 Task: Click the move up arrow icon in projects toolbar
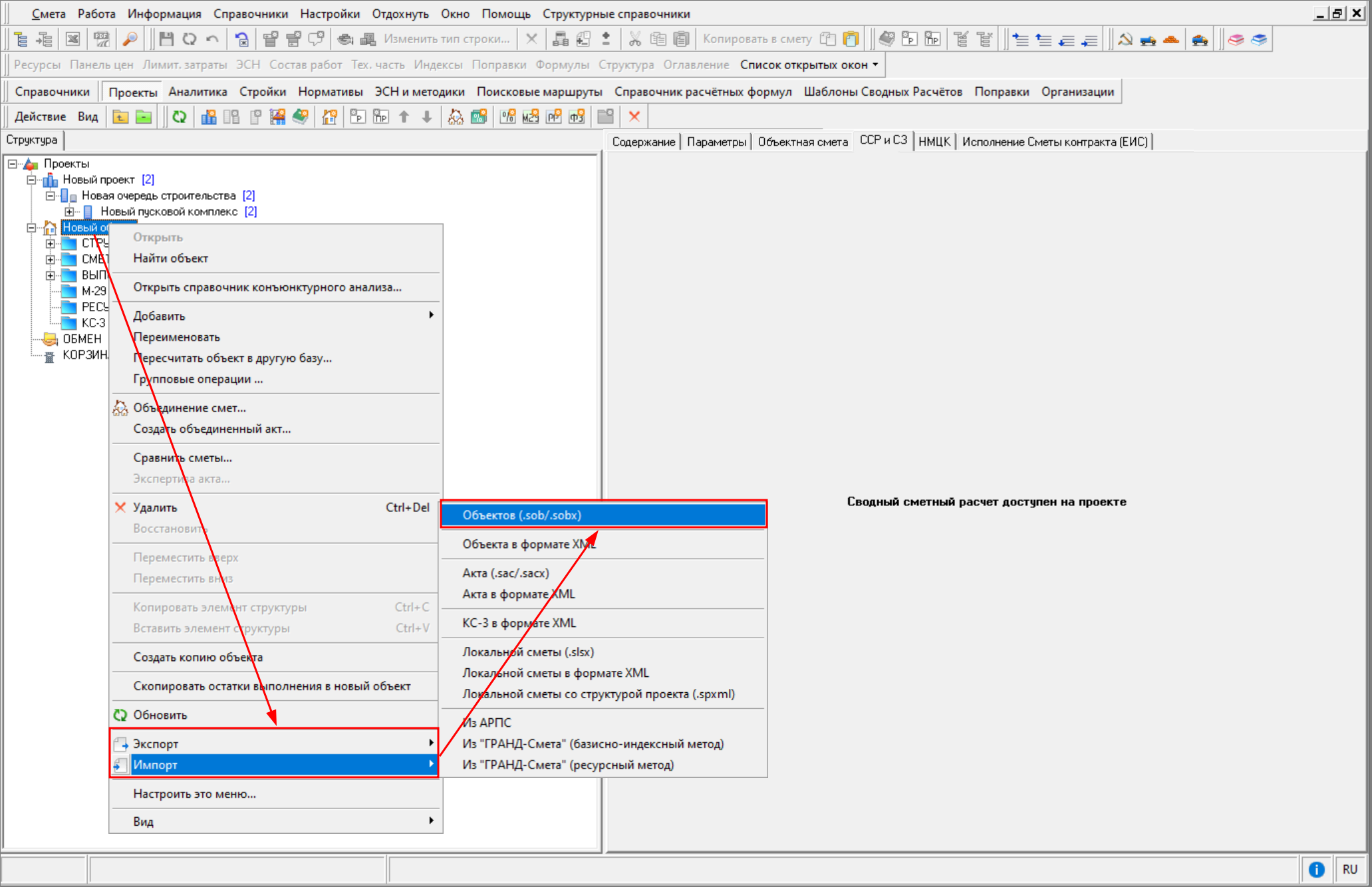pos(404,117)
